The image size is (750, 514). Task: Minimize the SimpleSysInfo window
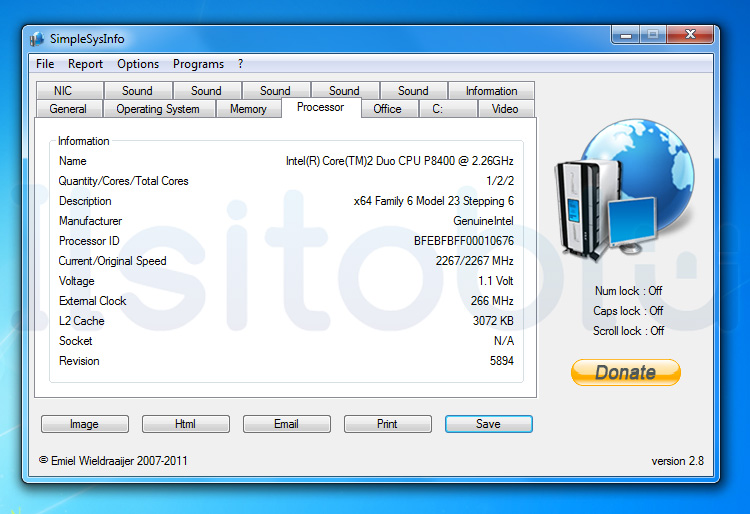click(x=626, y=34)
